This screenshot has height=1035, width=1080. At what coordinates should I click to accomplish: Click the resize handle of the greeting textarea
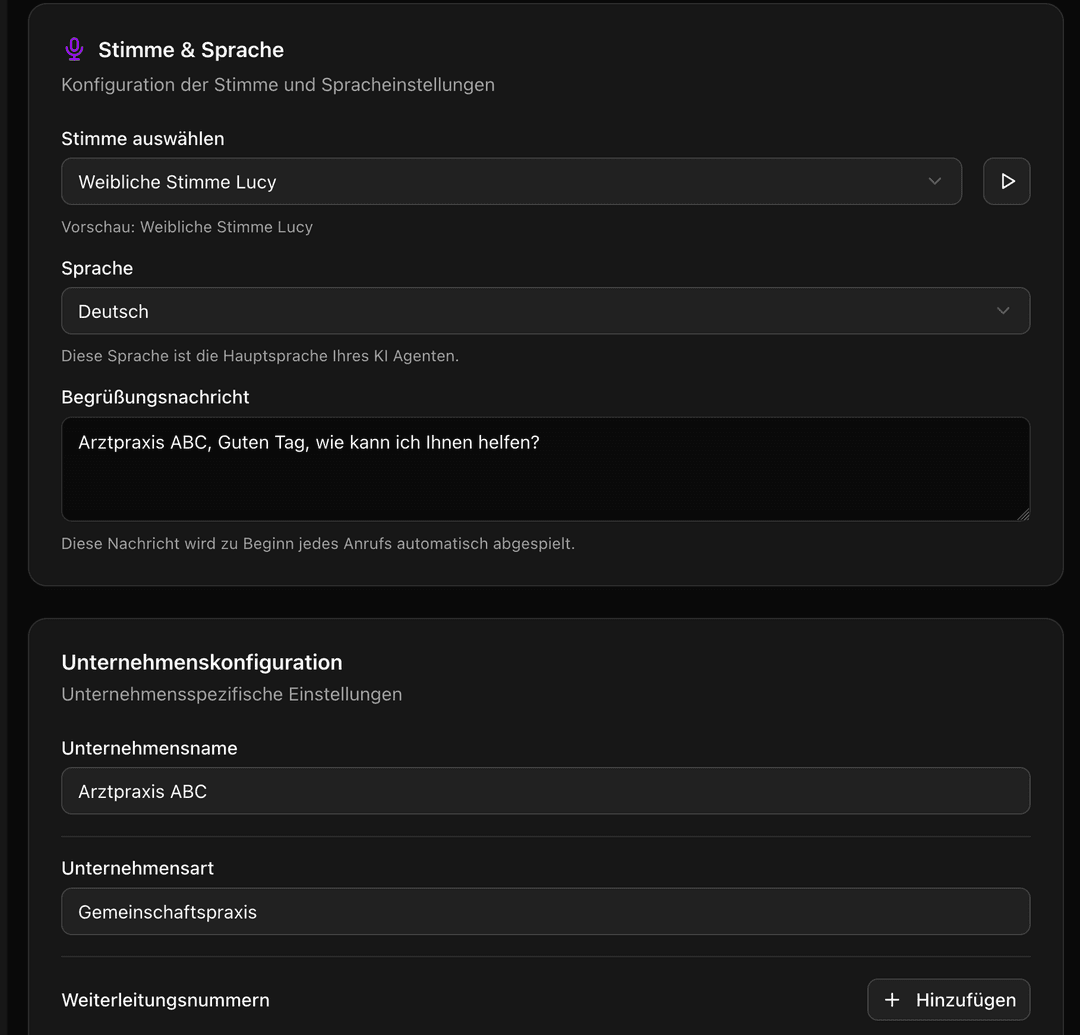(x=1023, y=515)
